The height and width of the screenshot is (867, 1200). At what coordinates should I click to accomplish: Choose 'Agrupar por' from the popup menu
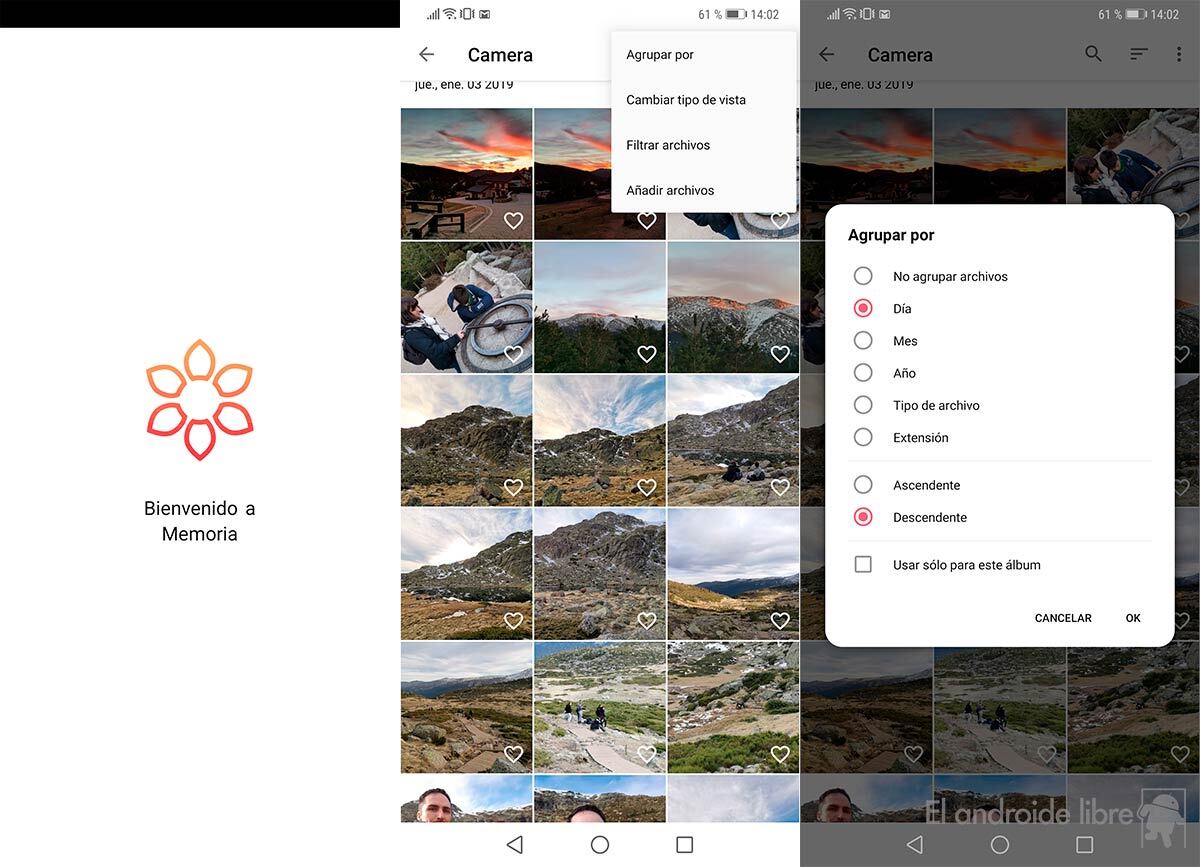tap(660, 55)
